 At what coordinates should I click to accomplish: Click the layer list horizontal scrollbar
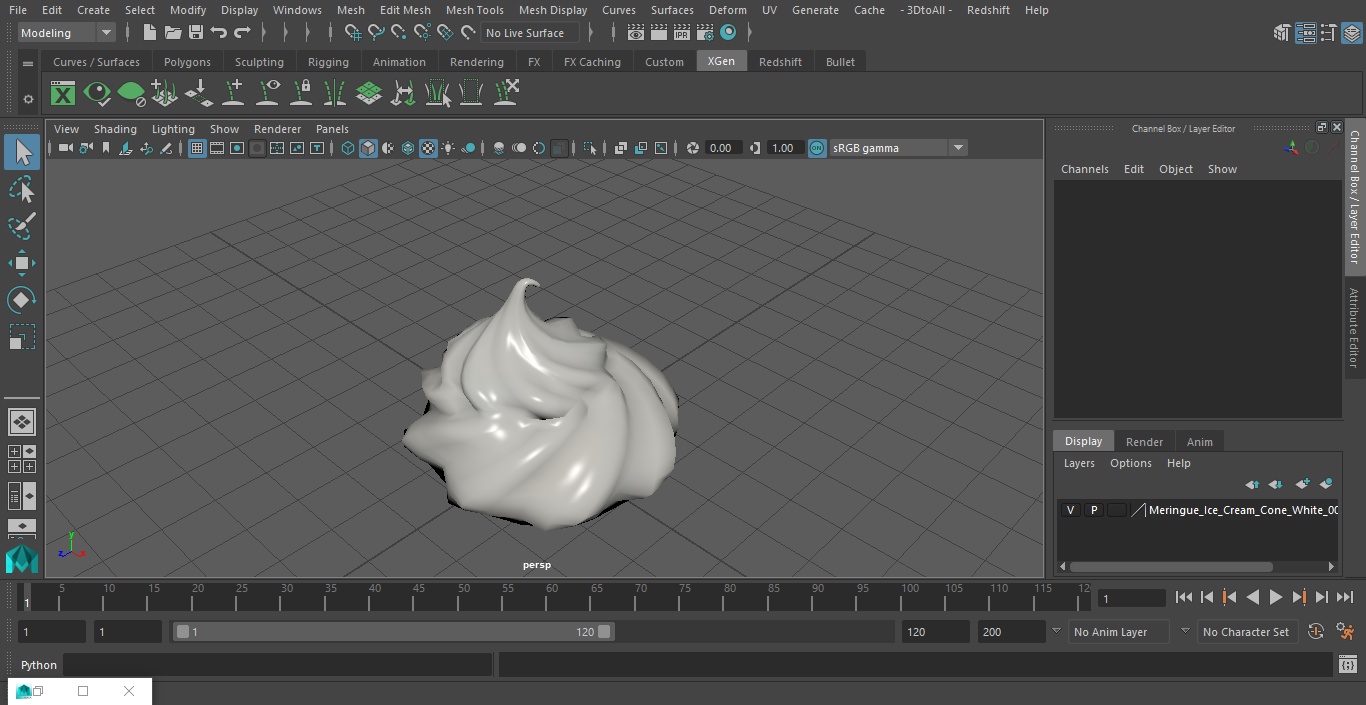coord(1171,566)
